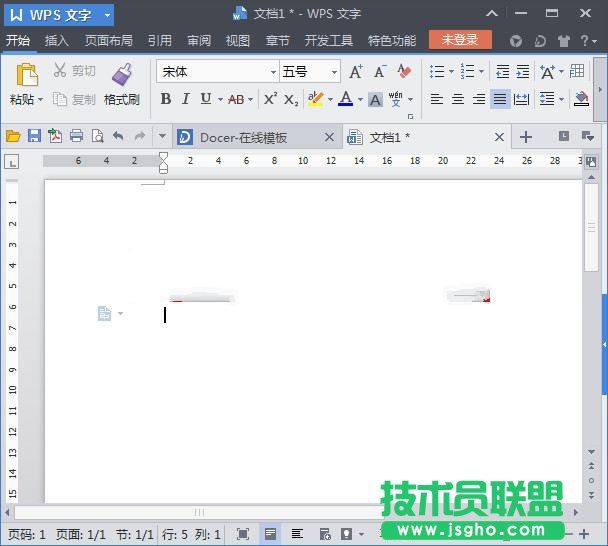Click the open folder icon
This screenshot has width=608, height=546.
13,136
